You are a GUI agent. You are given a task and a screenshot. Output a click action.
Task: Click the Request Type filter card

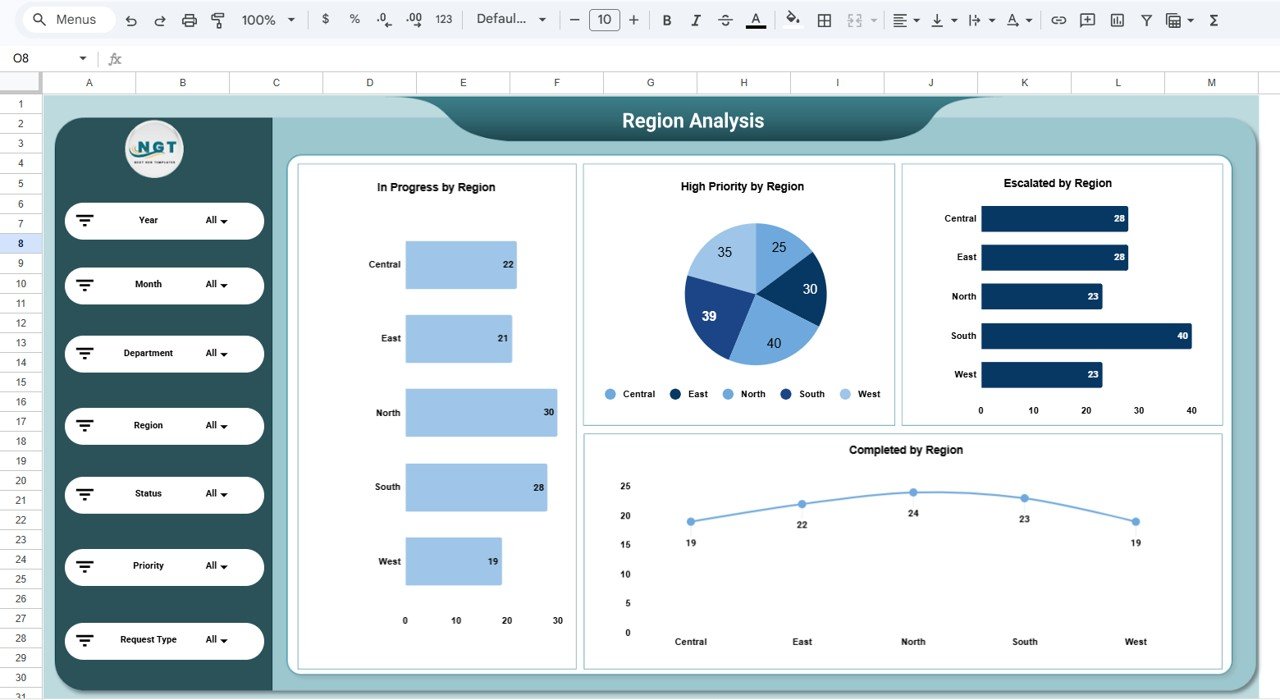coord(164,640)
